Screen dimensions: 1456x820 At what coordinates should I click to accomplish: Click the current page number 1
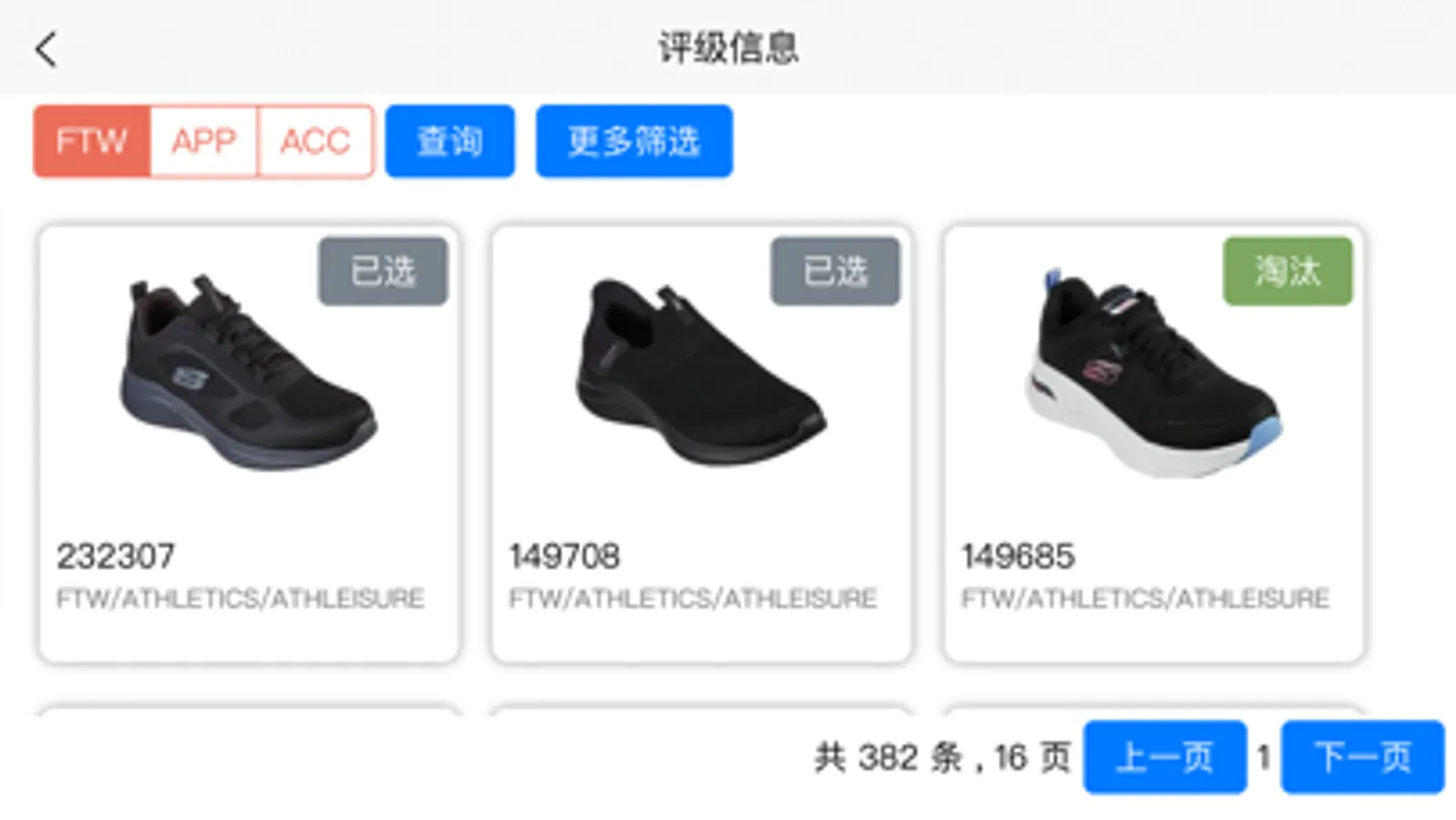tap(1264, 757)
